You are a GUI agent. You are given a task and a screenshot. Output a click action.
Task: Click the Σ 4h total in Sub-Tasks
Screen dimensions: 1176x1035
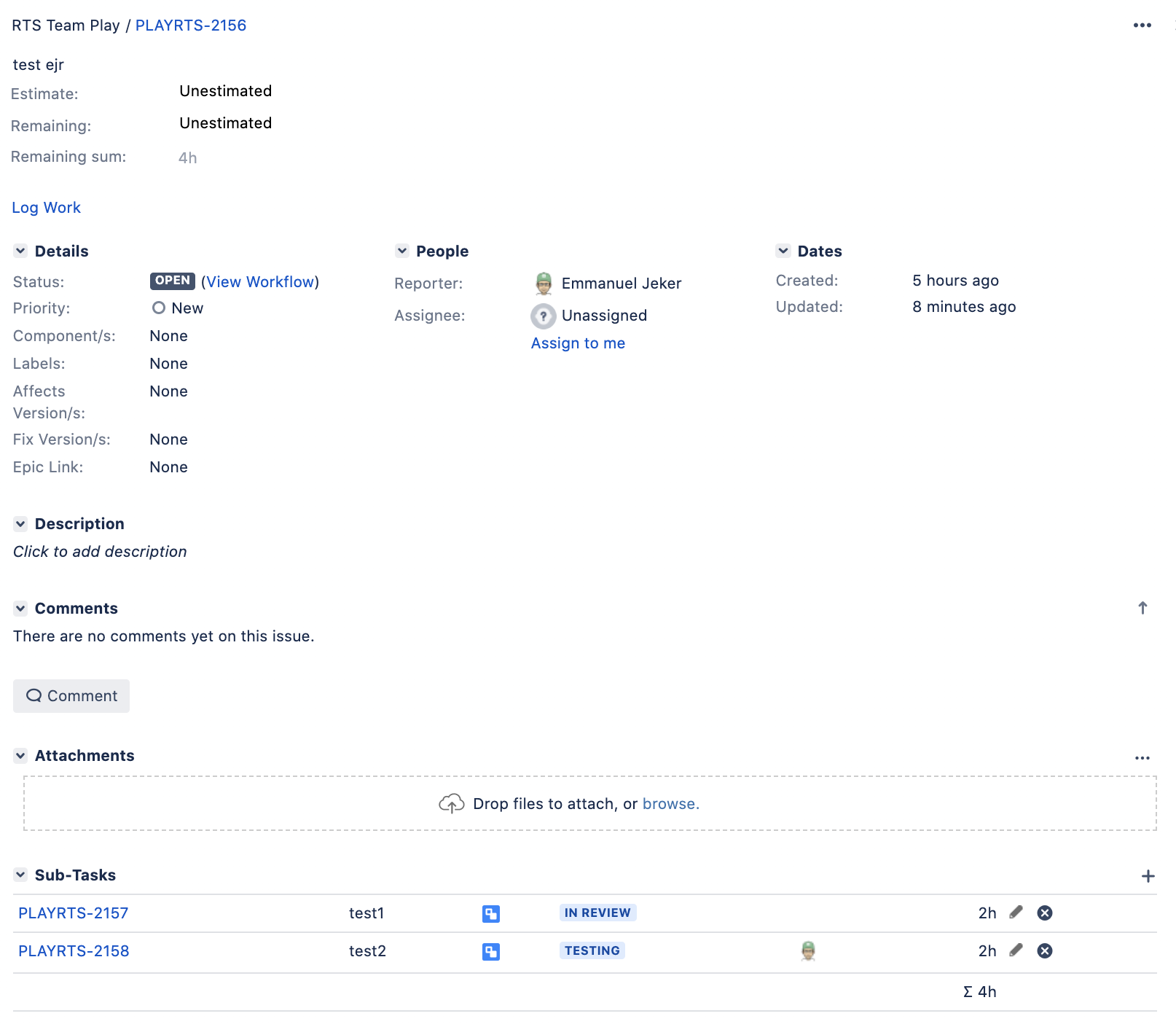[979, 992]
